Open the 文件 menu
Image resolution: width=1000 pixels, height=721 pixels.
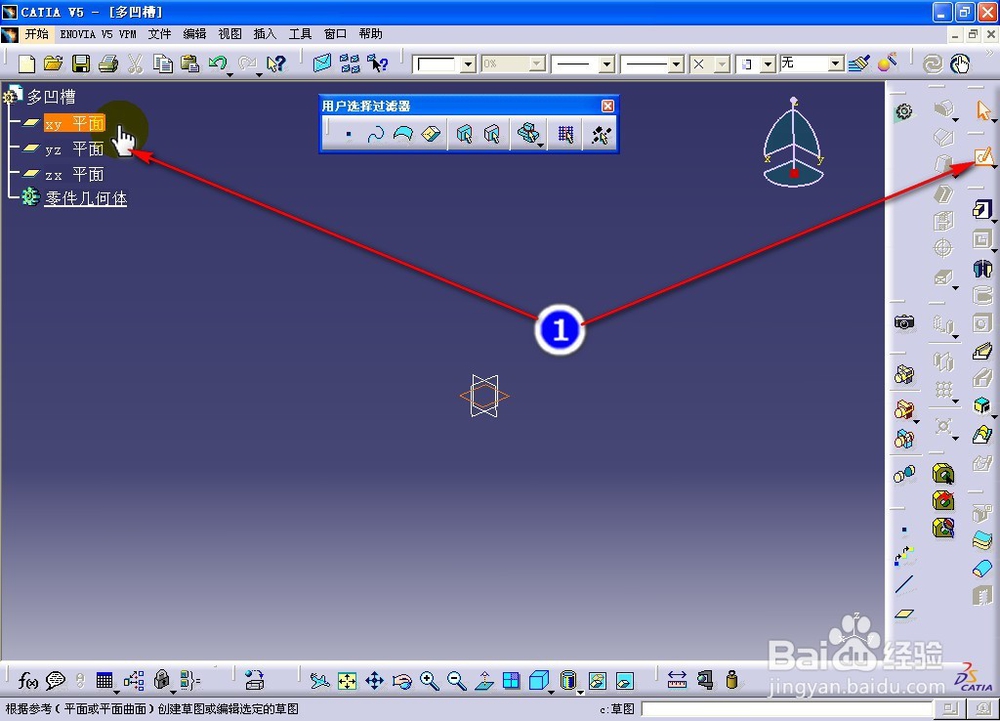click(159, 34)
